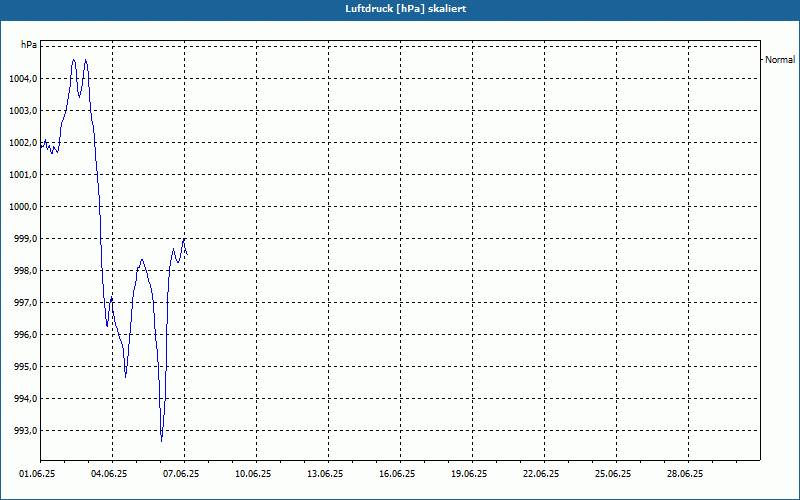This screenshot has height=500, width=800.
Task: Select the 995,0 y-axis value
Action: [x=25, y=367]
